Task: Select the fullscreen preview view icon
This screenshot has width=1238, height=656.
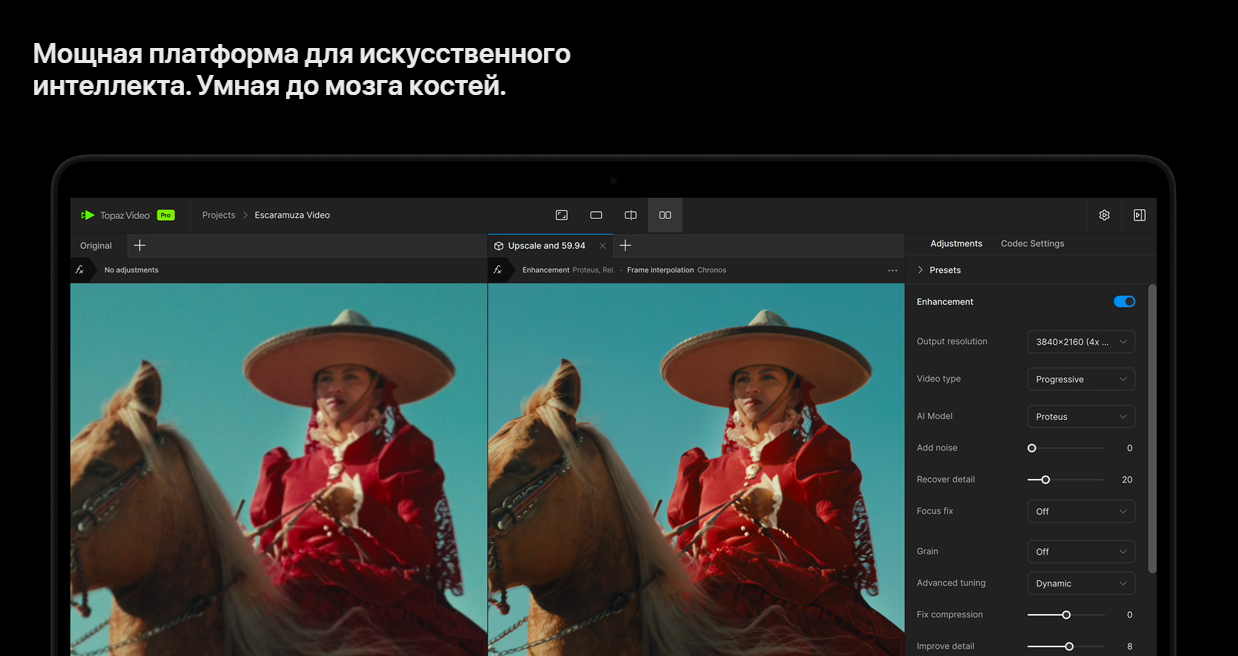Action: click(562, 215)
